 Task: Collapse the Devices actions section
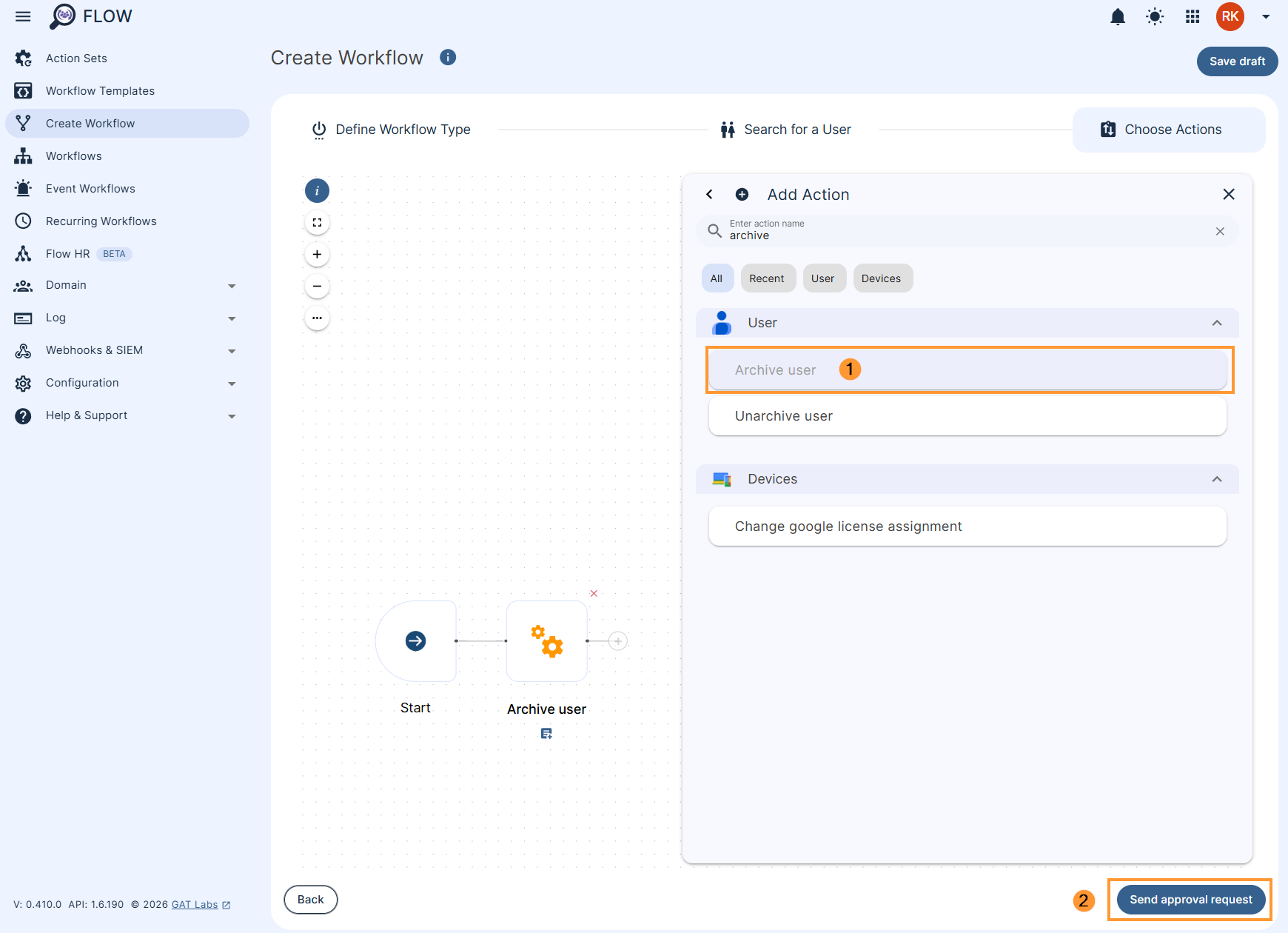point(1216,479)
